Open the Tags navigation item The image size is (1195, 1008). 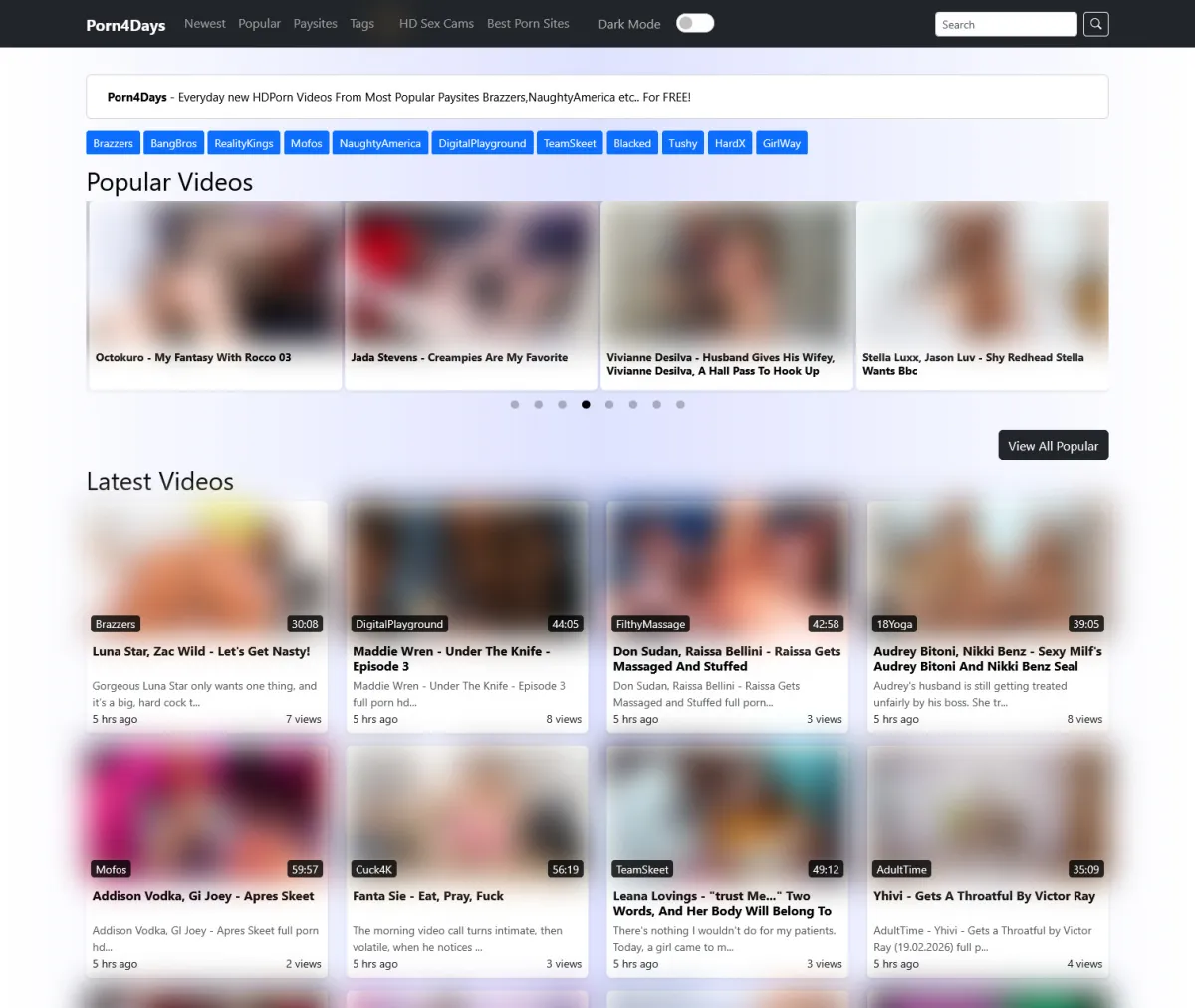(362, 23)
